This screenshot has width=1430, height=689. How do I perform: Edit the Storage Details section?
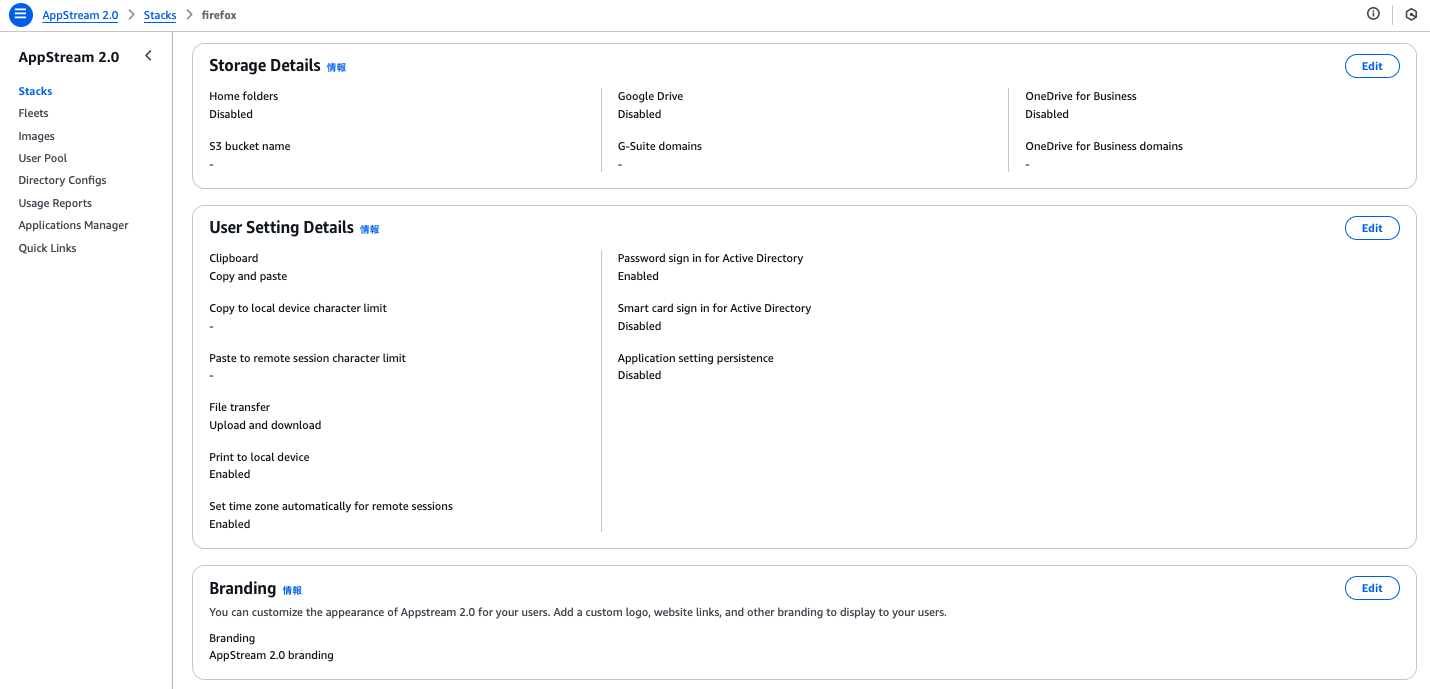(1371, 66)
